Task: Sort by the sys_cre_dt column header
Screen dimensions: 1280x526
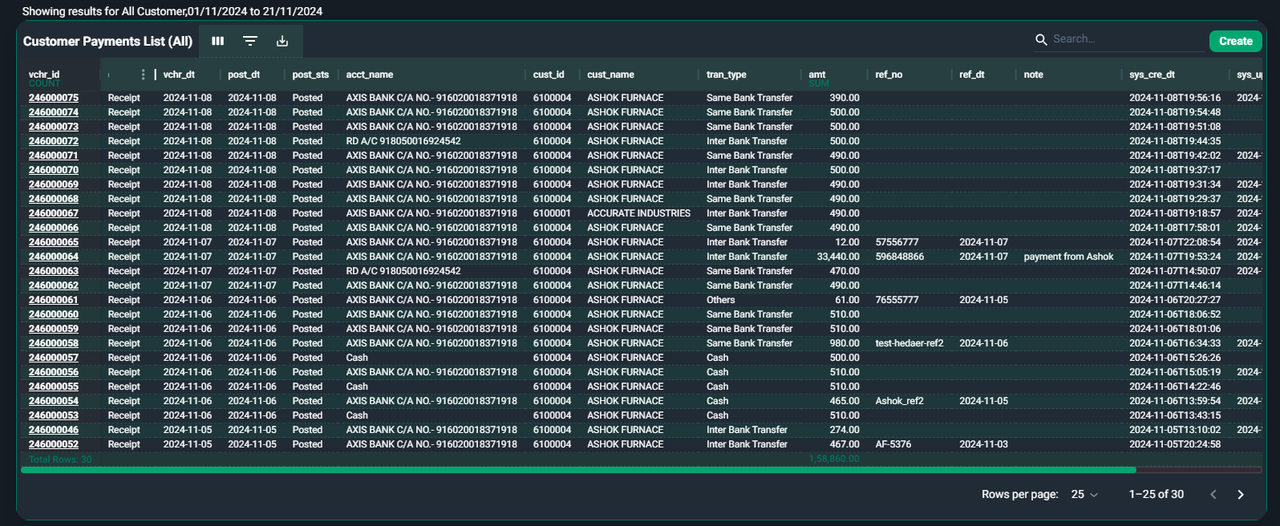Action: tap(1152, 74)
